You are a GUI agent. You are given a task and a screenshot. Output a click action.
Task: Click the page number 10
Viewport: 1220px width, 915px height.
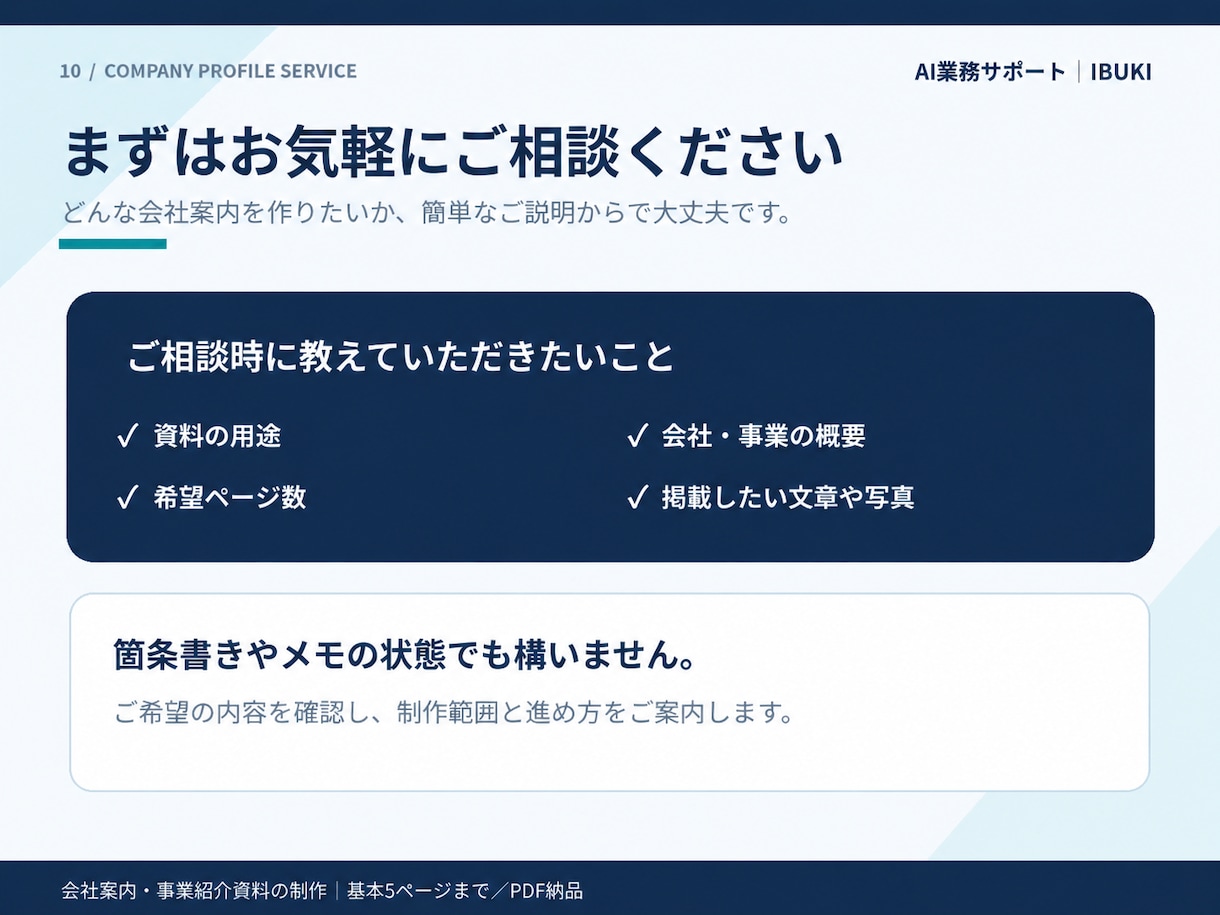[x=70, y=71]
